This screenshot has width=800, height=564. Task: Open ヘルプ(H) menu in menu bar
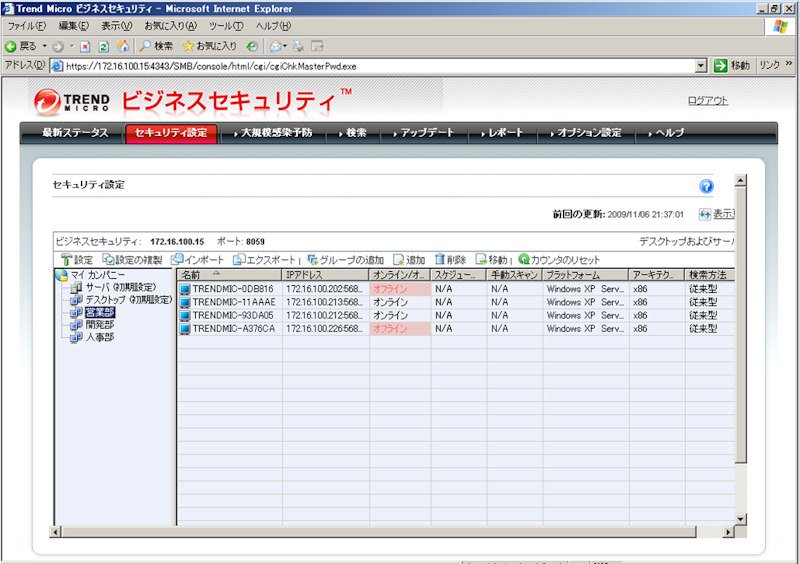tap(273, 26)
